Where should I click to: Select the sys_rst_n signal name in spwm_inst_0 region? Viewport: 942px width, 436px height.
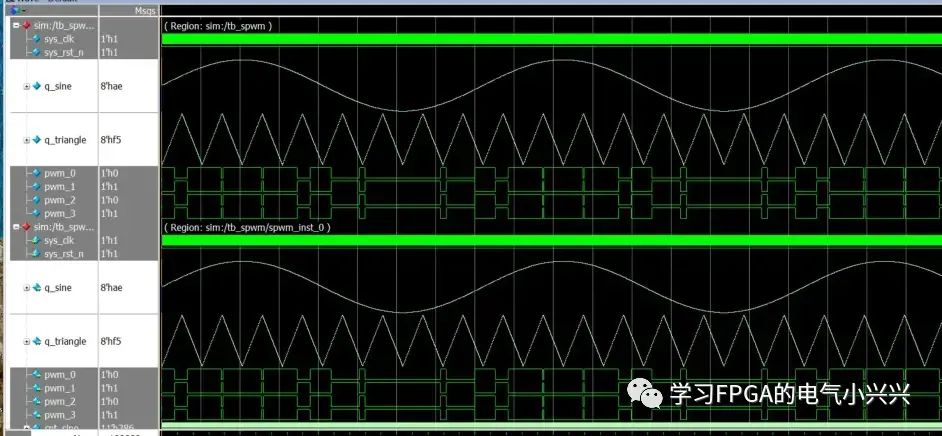pos(64,253)
